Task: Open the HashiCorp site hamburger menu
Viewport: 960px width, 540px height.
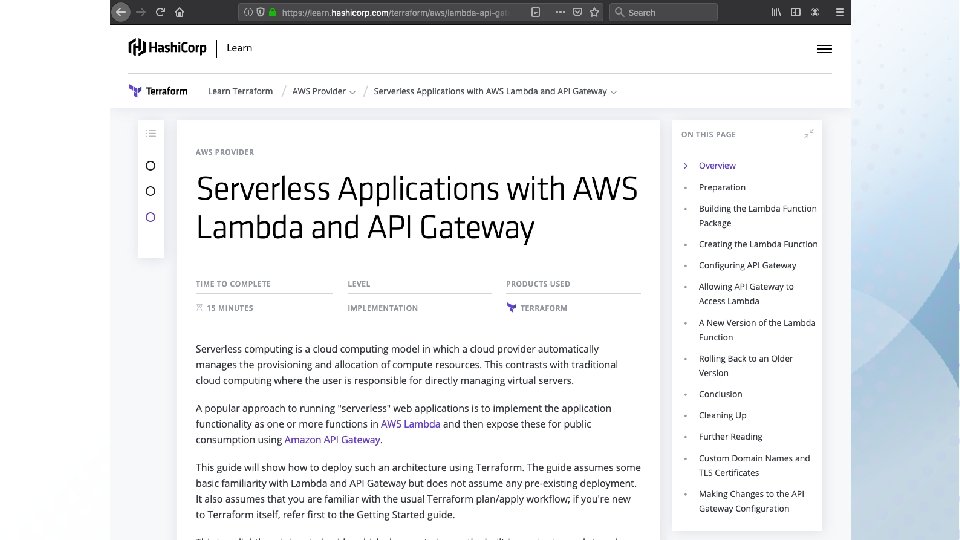Action: coord(824,49)
